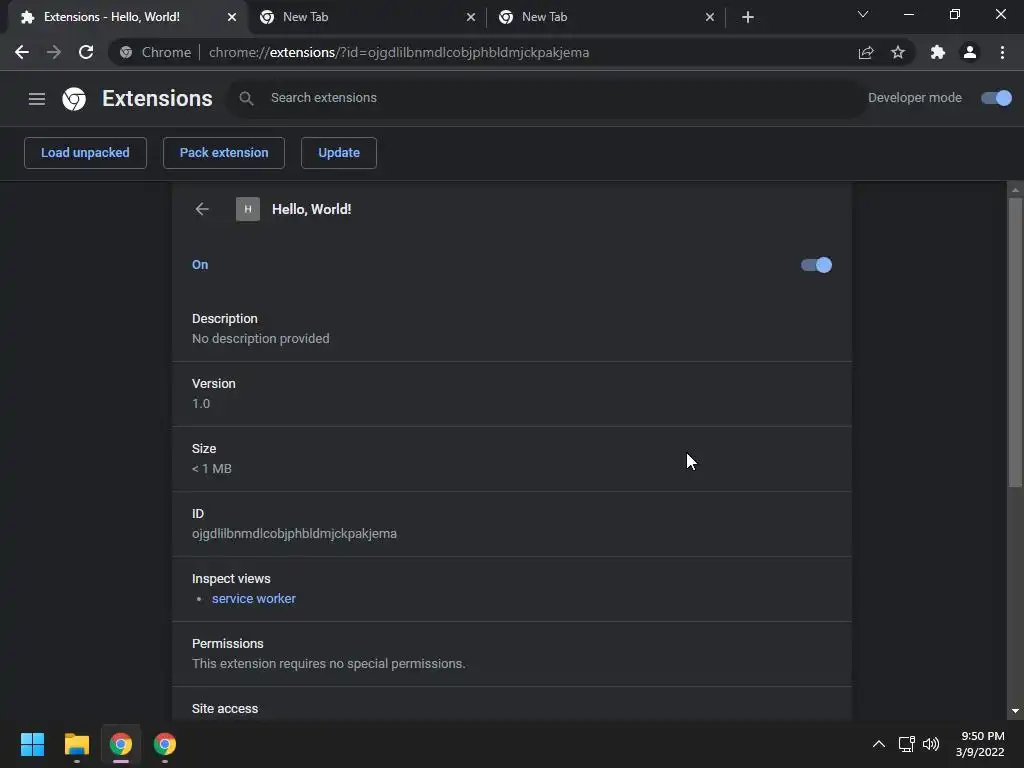Click the Site access heading

pos(225,709)
